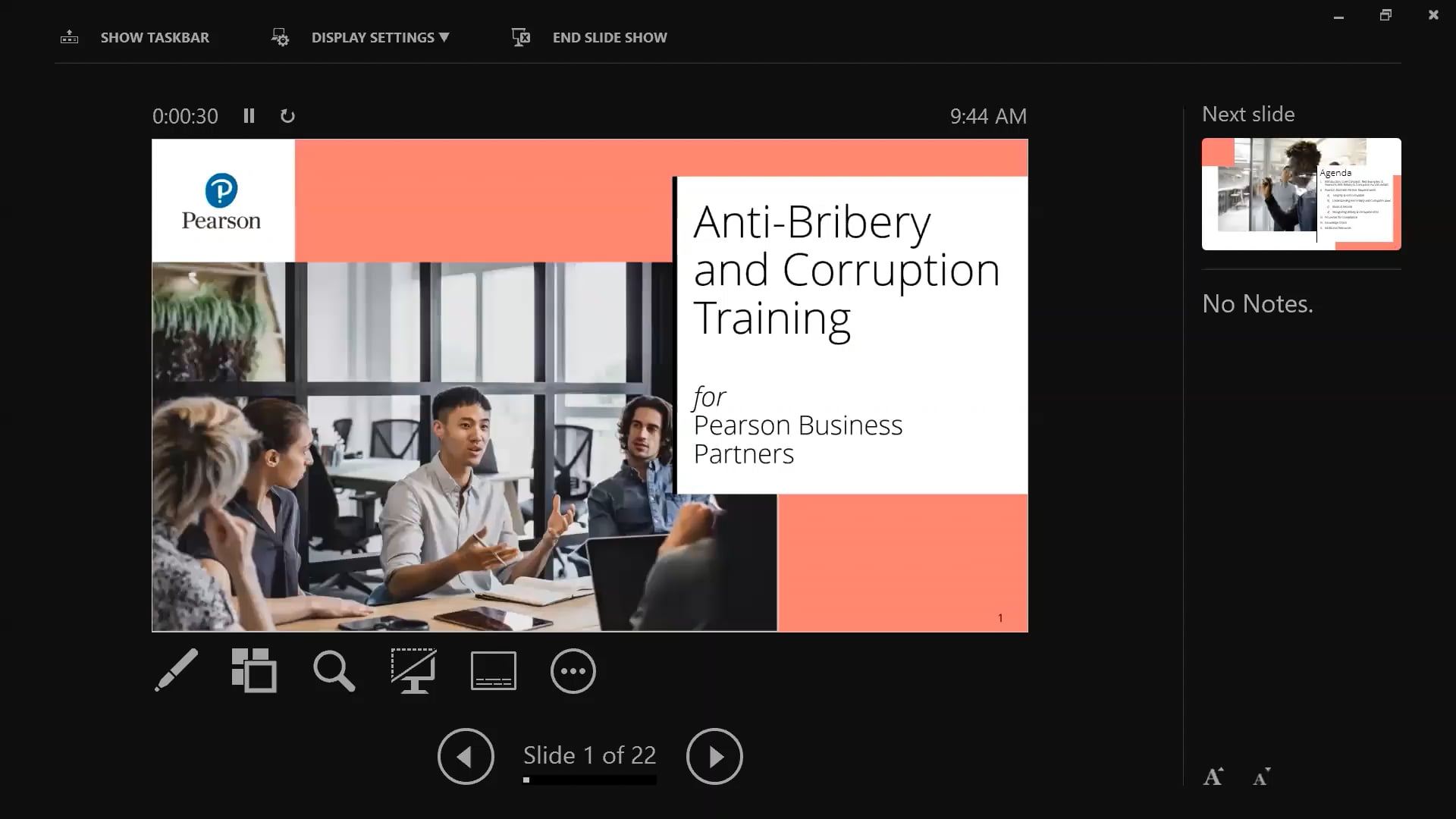Viewport: 1456px width, 819px height.
Task: Advance to the next slide
Action: 714,757
